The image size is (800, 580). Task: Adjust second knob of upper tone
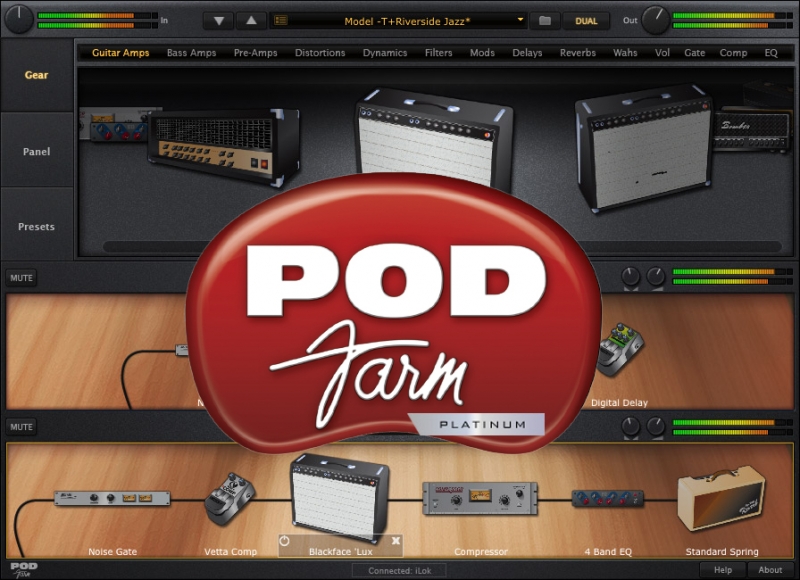pyautogui.click(x=656, y=276)
